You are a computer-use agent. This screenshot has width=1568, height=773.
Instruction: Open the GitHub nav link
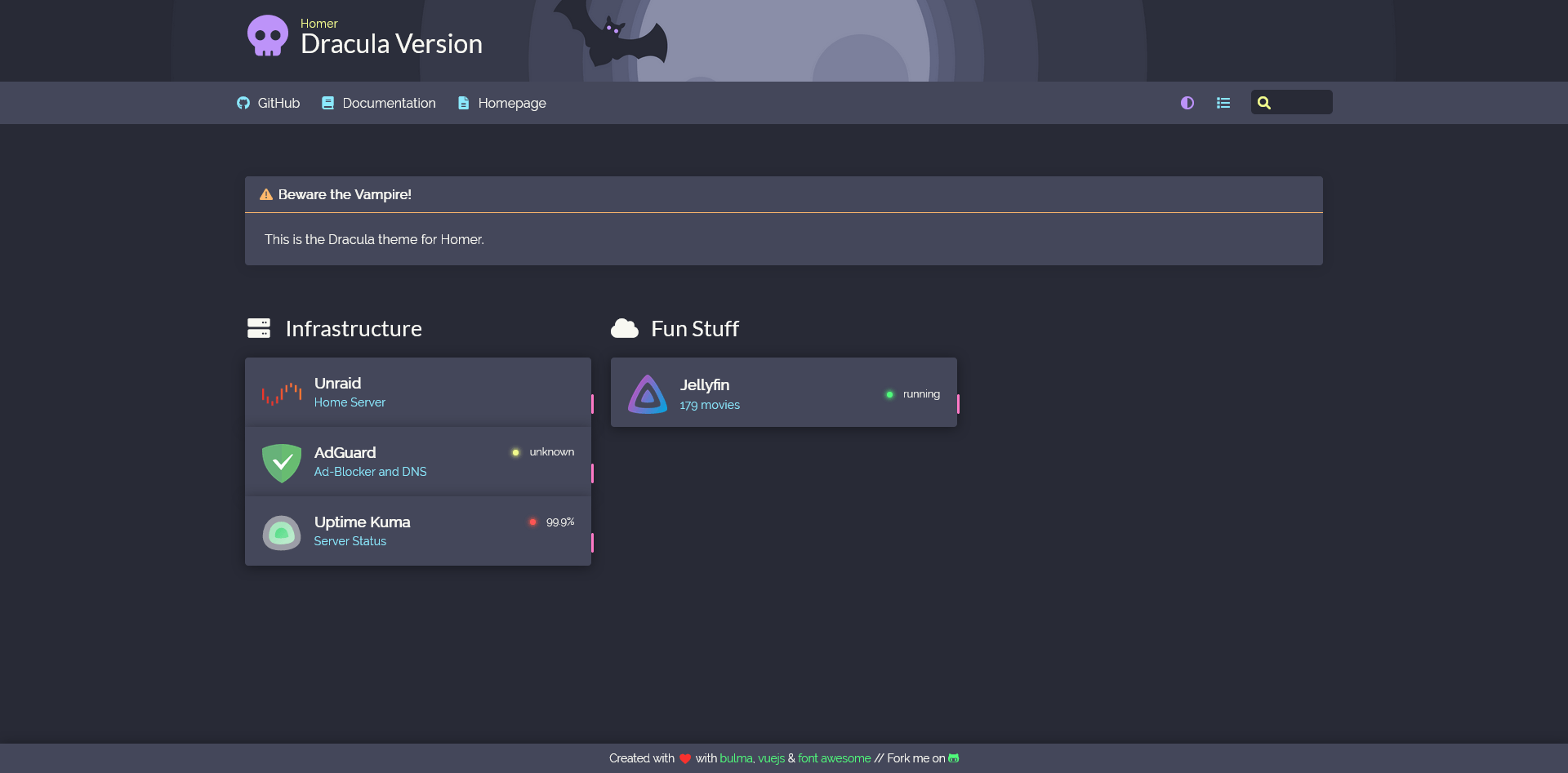[x=269, y=103]
